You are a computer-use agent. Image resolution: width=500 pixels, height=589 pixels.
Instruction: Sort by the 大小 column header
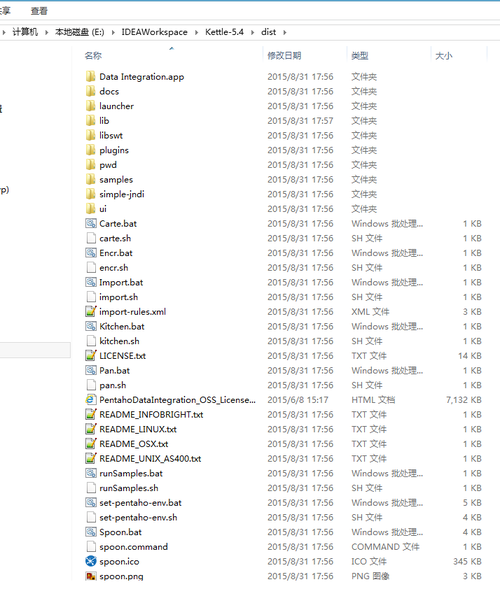444,56
